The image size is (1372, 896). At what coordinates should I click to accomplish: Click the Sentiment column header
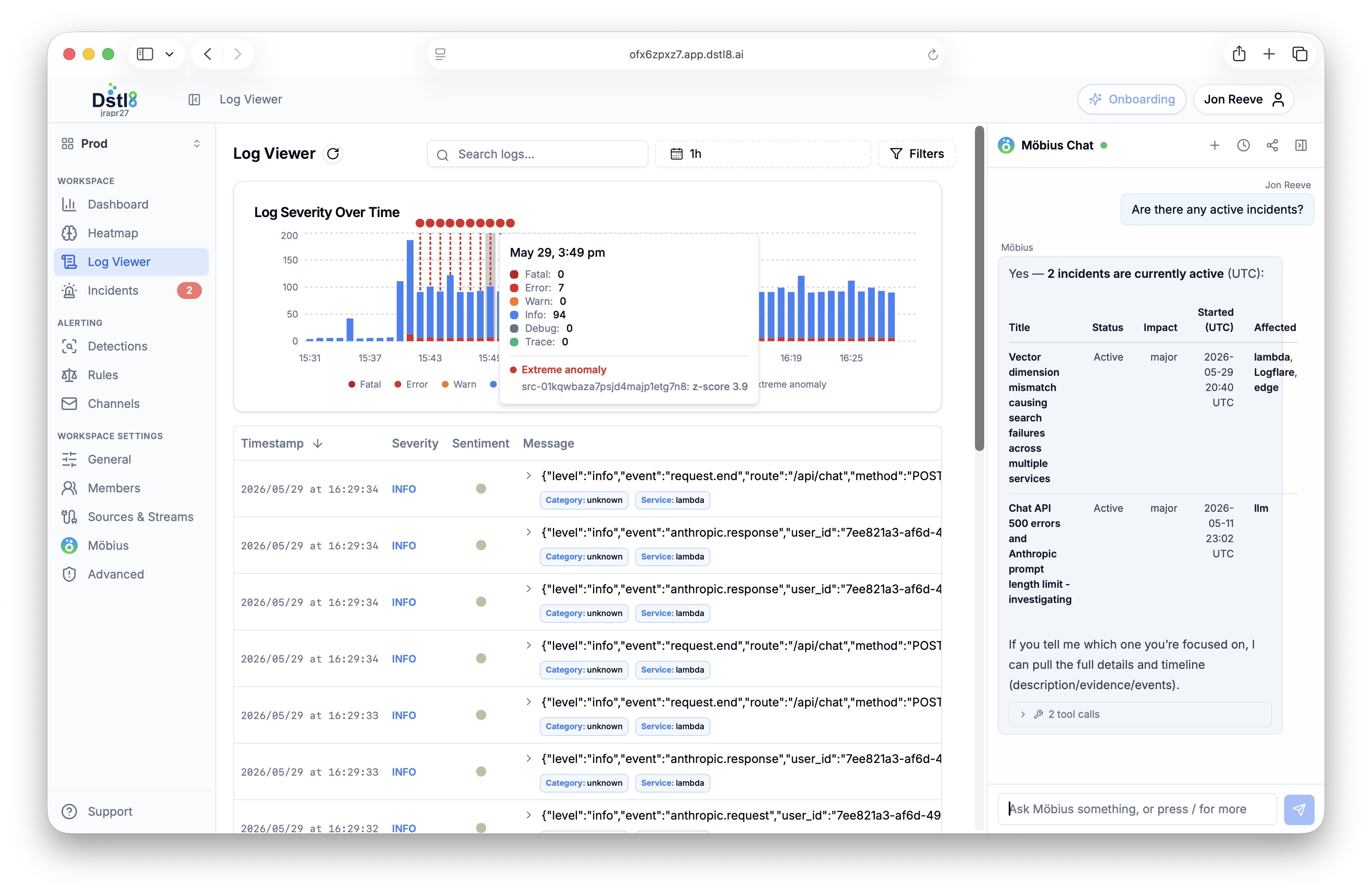pyautogui.click(x=480, y=443)
